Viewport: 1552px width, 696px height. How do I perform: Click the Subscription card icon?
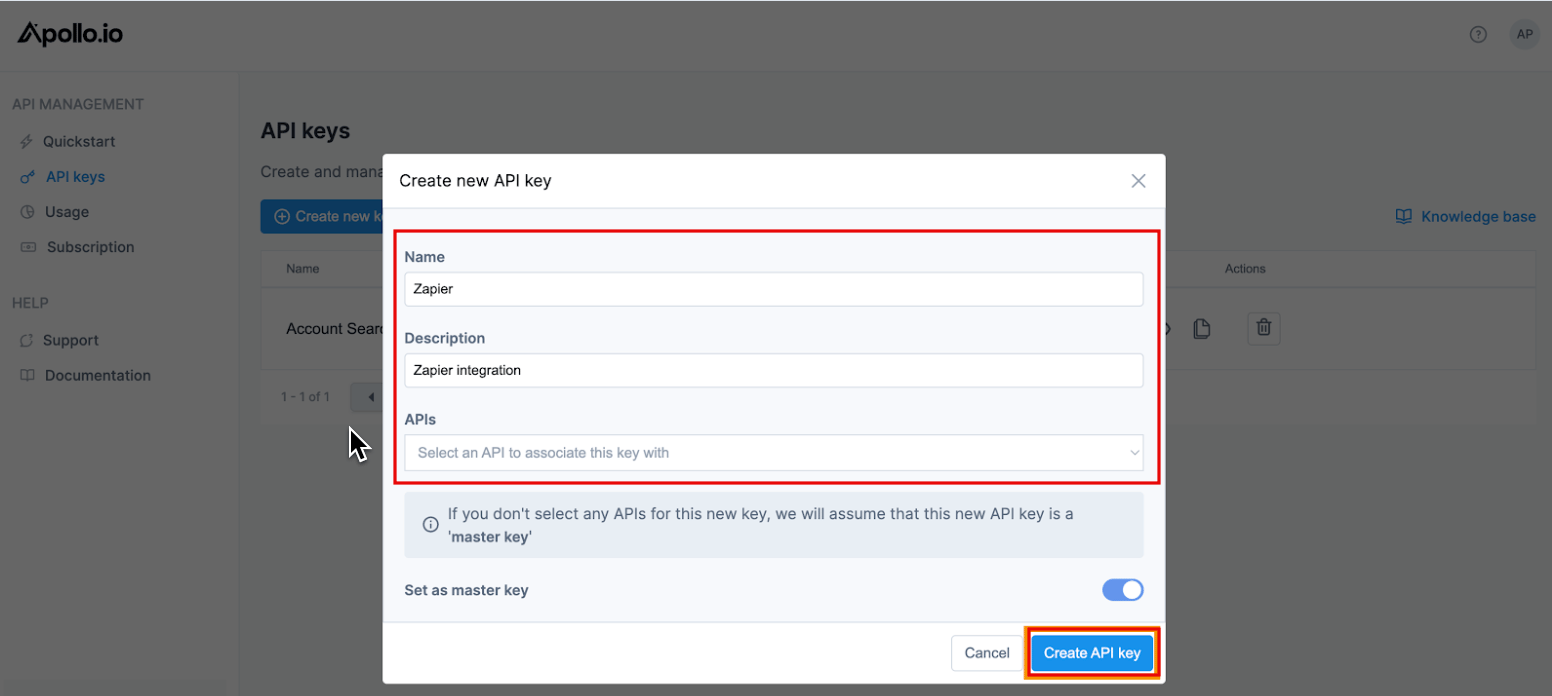(28, 247)
